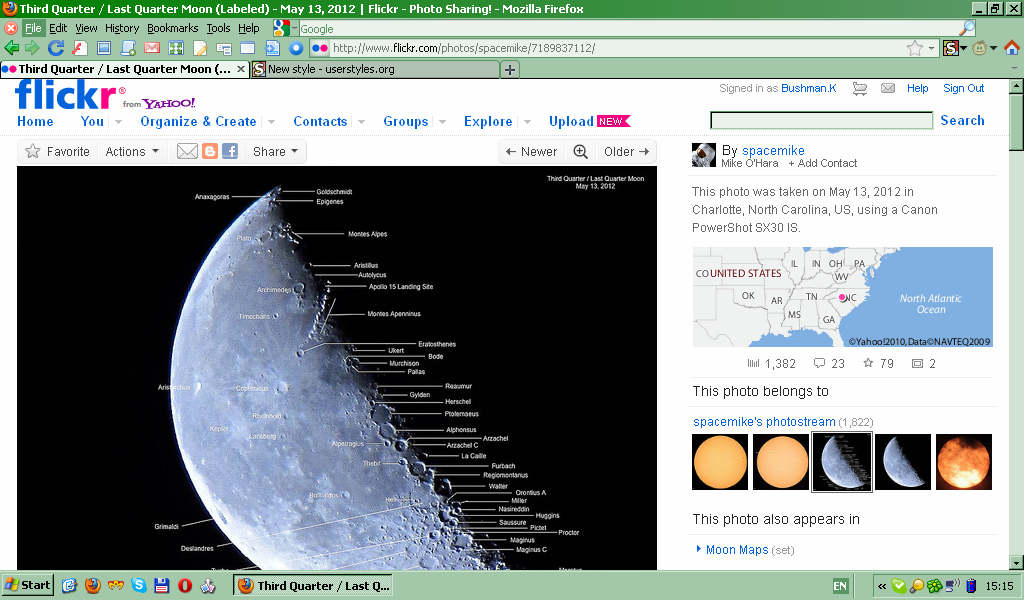Image resolution: width=1024 pixels, height=600 pixels.
Task: Click the magnifier zoom icon
Action: click(580, 152)
